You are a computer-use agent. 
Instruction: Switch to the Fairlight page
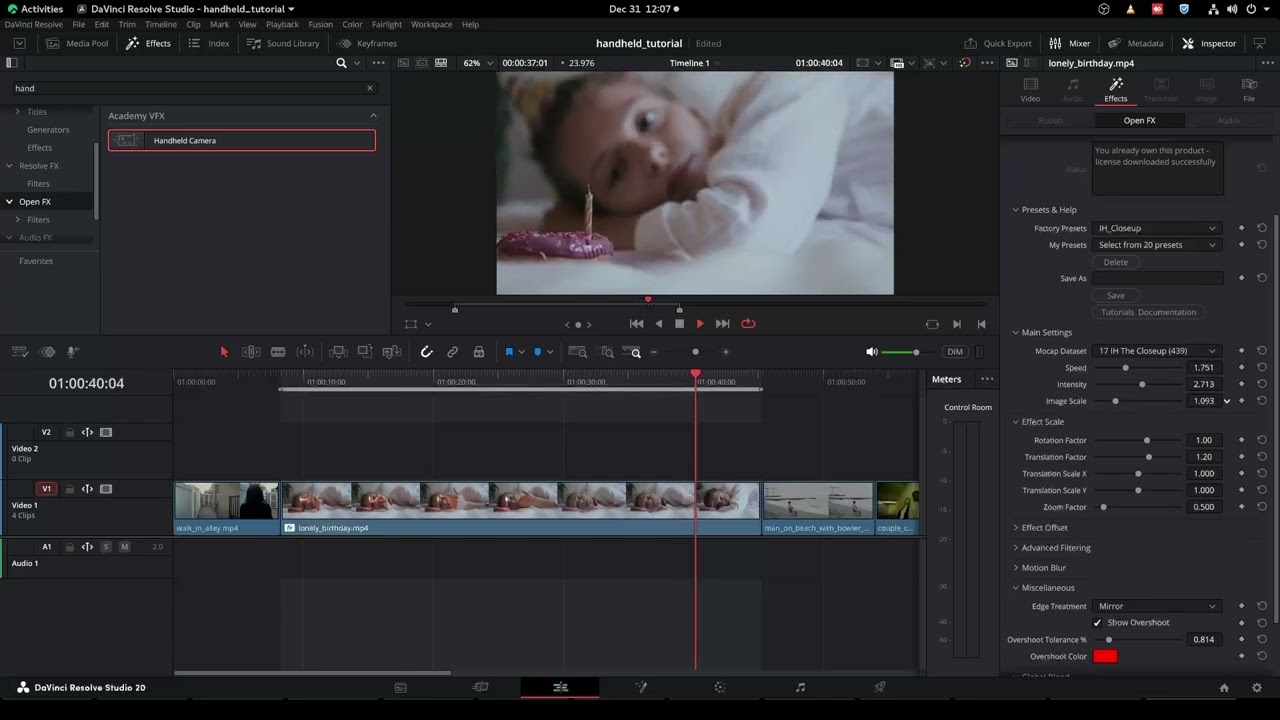tap(800, 688)
